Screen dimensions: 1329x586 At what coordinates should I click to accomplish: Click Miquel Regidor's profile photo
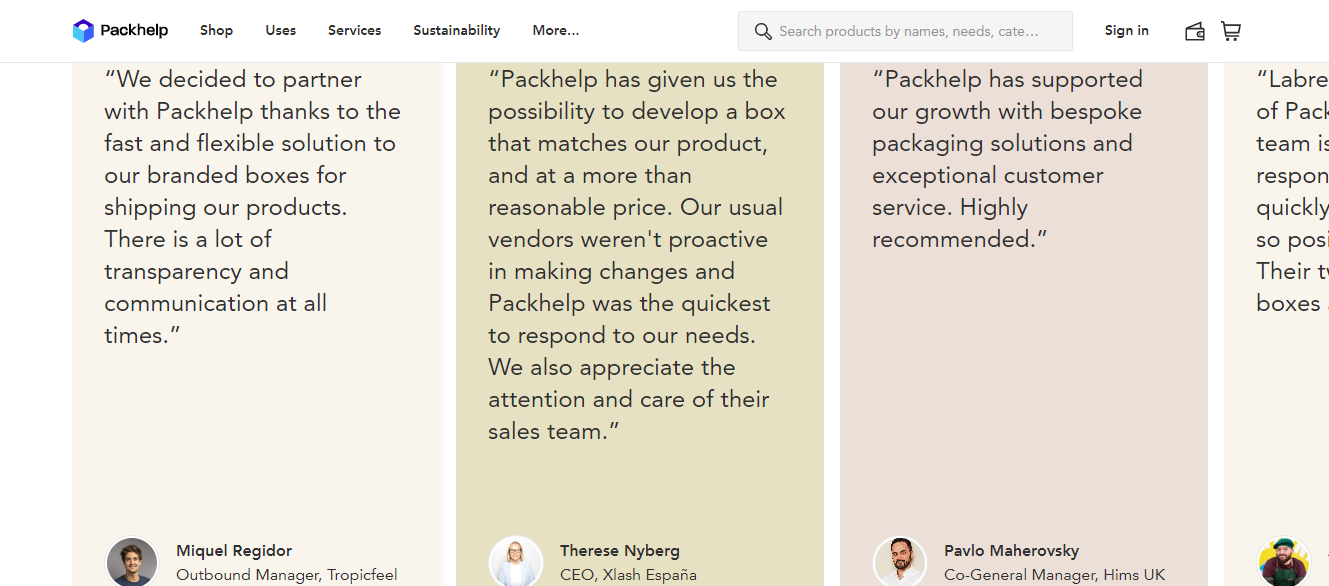(131, 560)
